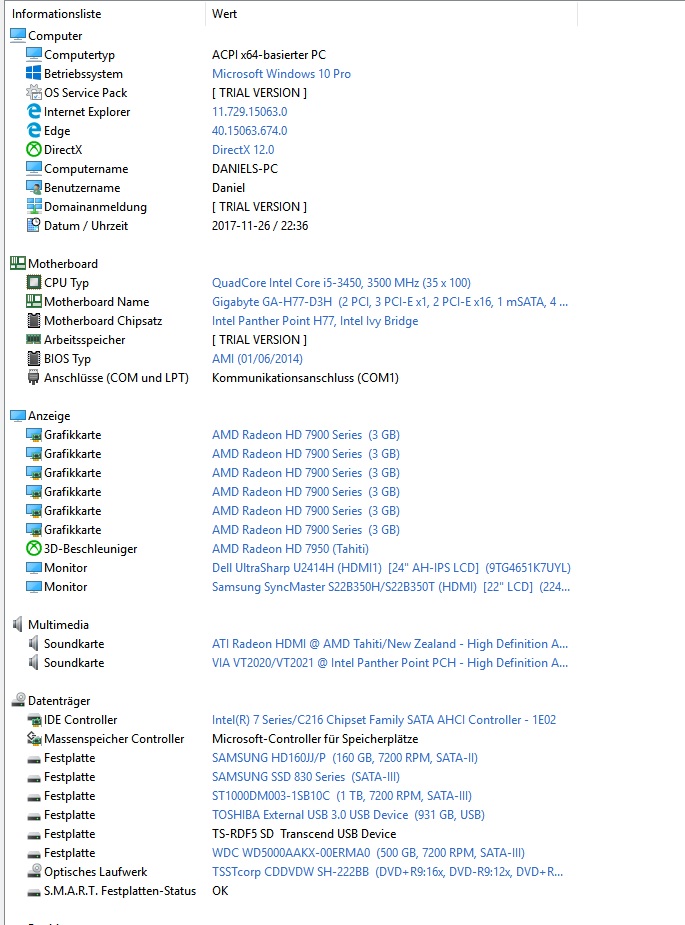This screenshot has height=925, width=685.
Task: Click the Internet Explorer icon
Action: point(34,111)
